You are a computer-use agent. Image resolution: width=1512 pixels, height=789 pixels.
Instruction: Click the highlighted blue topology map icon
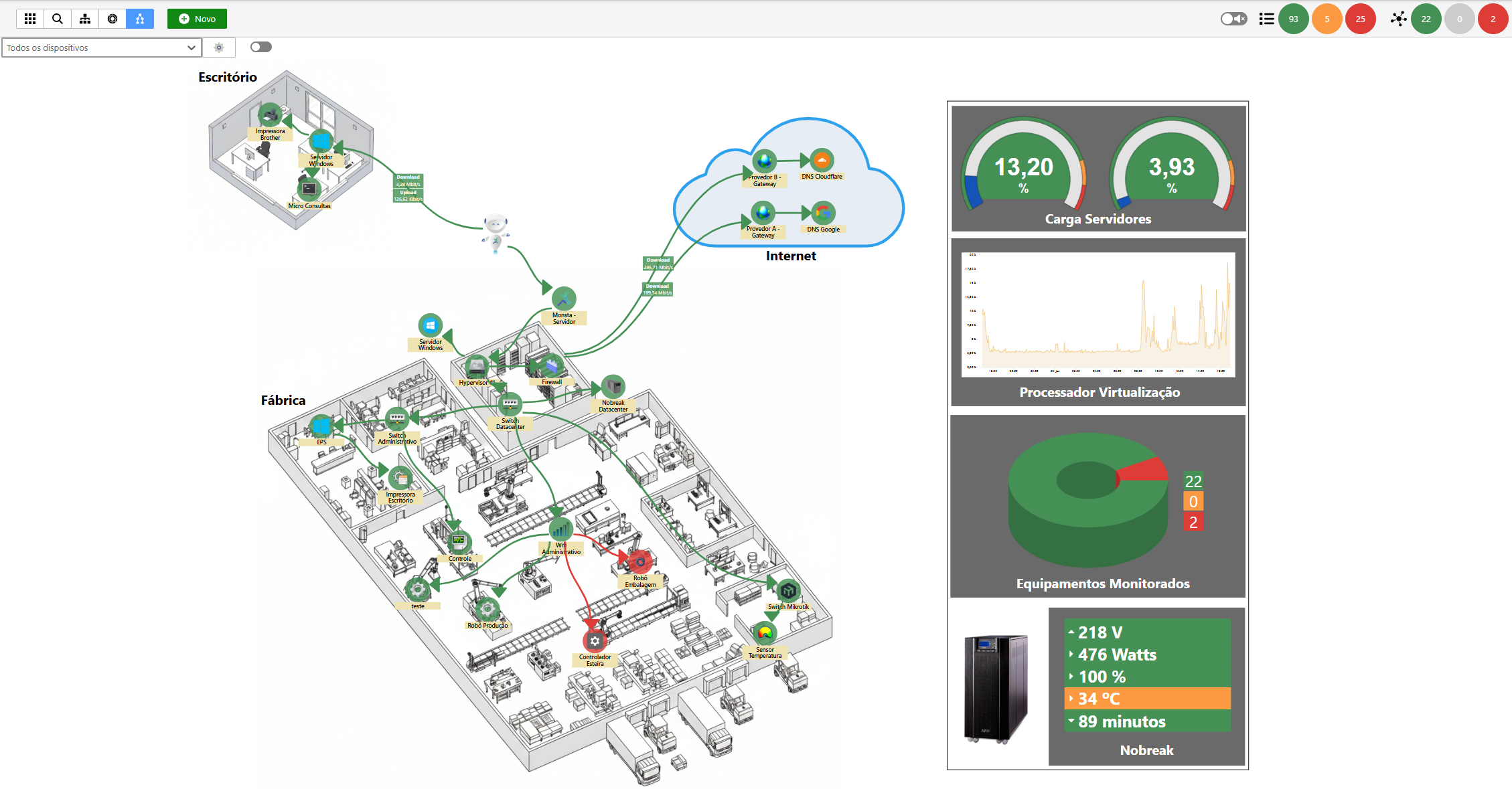pos(140,19)
